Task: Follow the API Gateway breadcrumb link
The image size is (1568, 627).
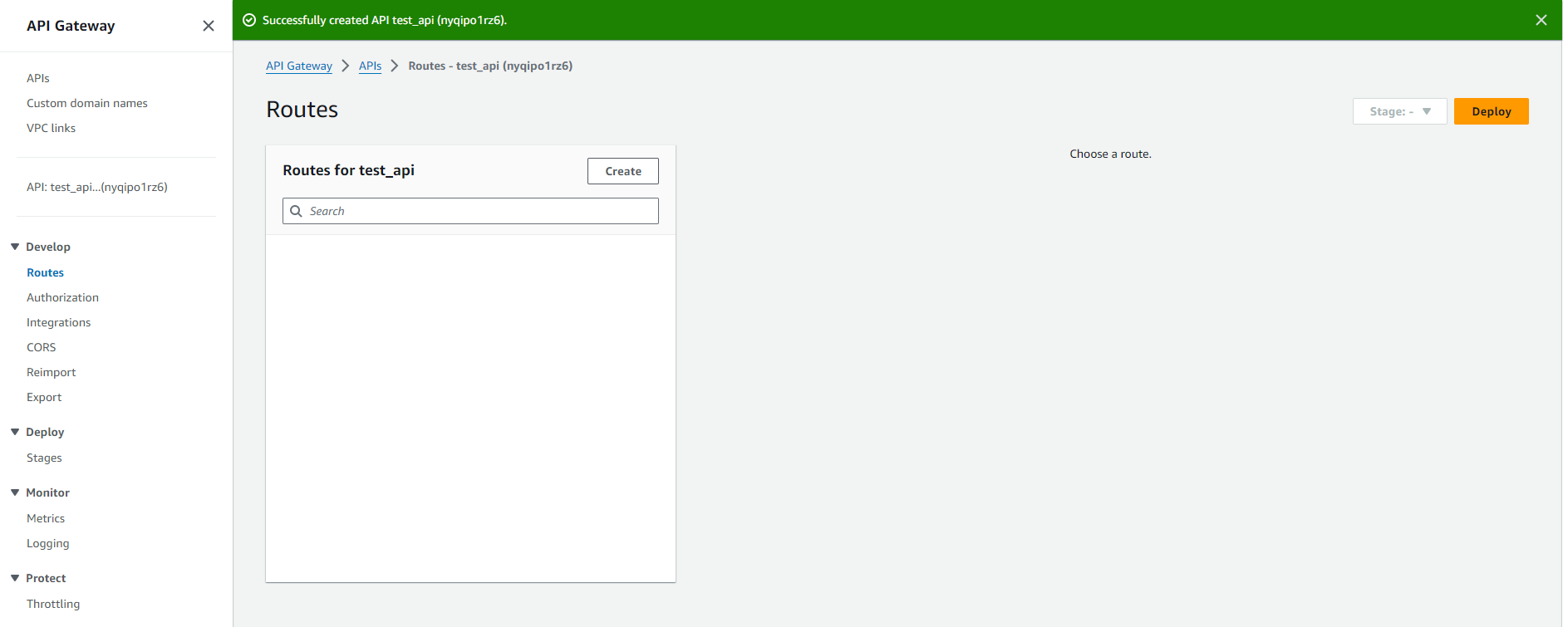Action: pyautogui.click(x=299, y=66)
